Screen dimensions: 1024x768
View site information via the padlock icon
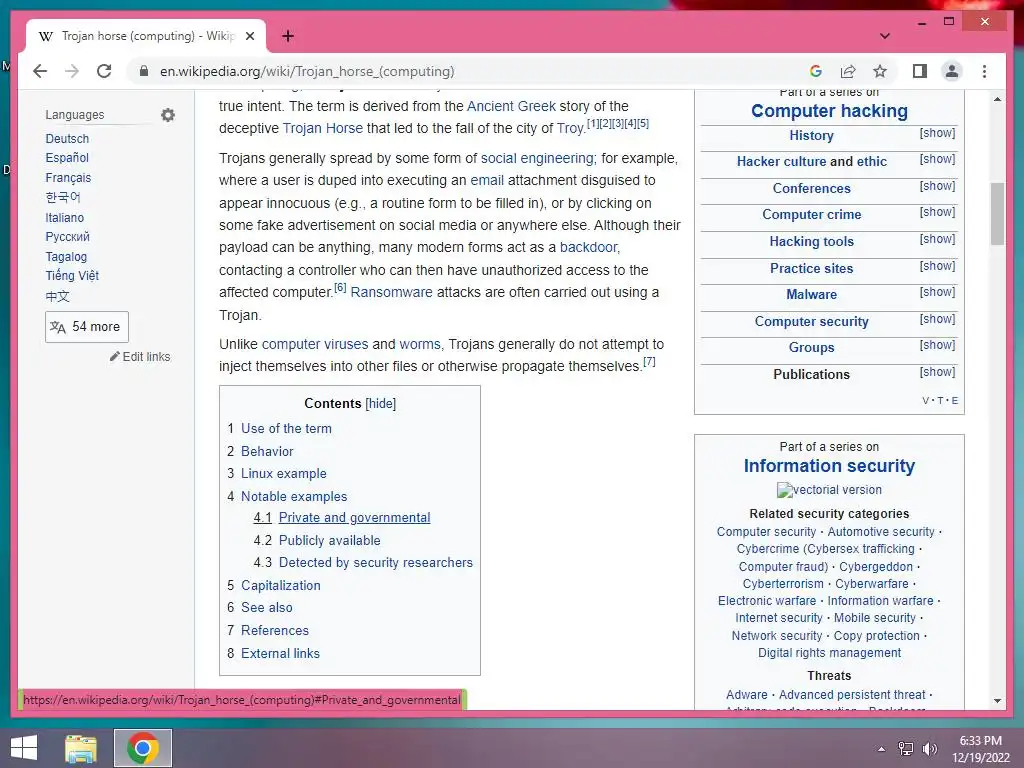144,71
